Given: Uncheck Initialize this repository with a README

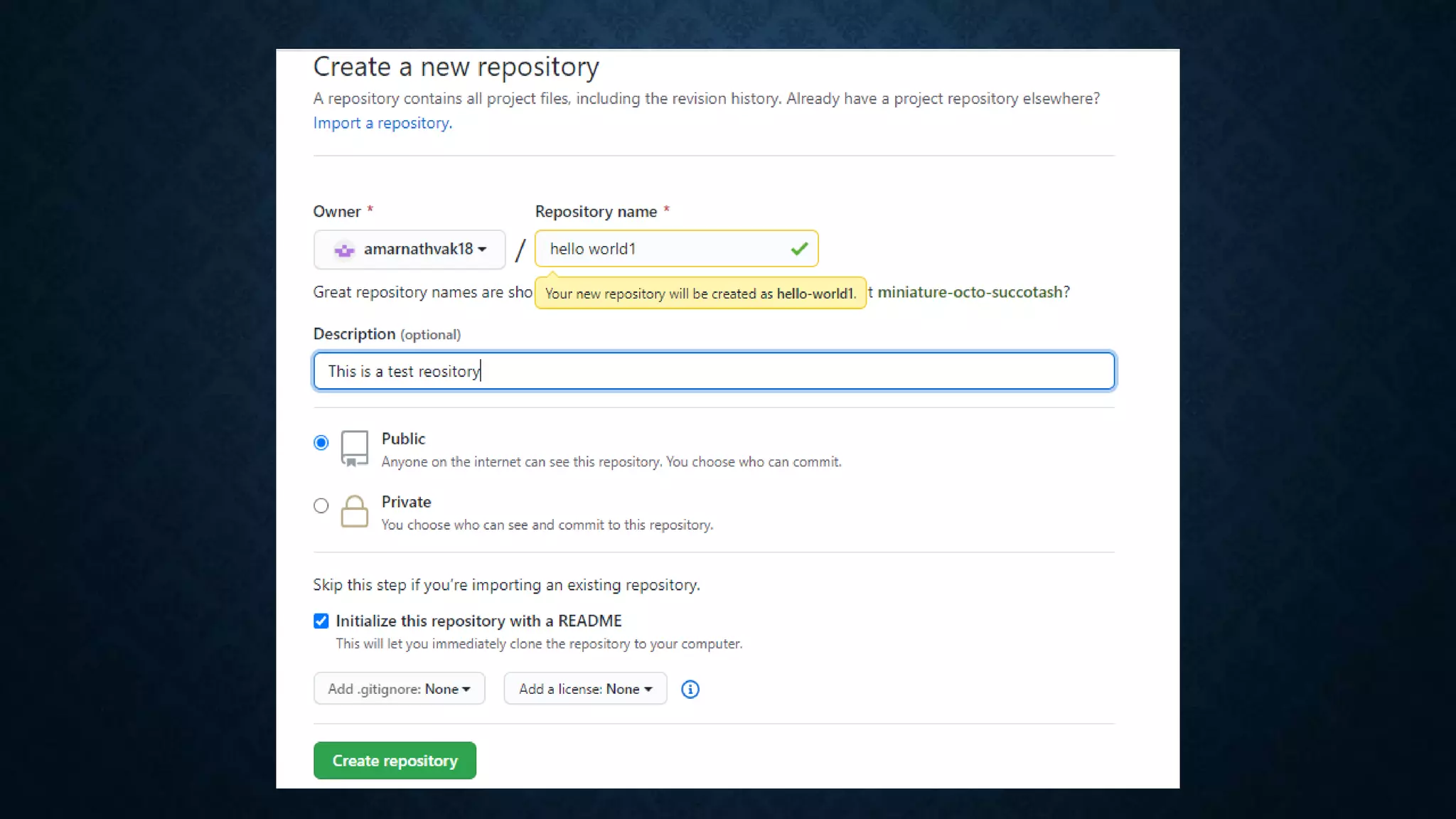Looking at the screenshot, I should click(x=321, y=621).
